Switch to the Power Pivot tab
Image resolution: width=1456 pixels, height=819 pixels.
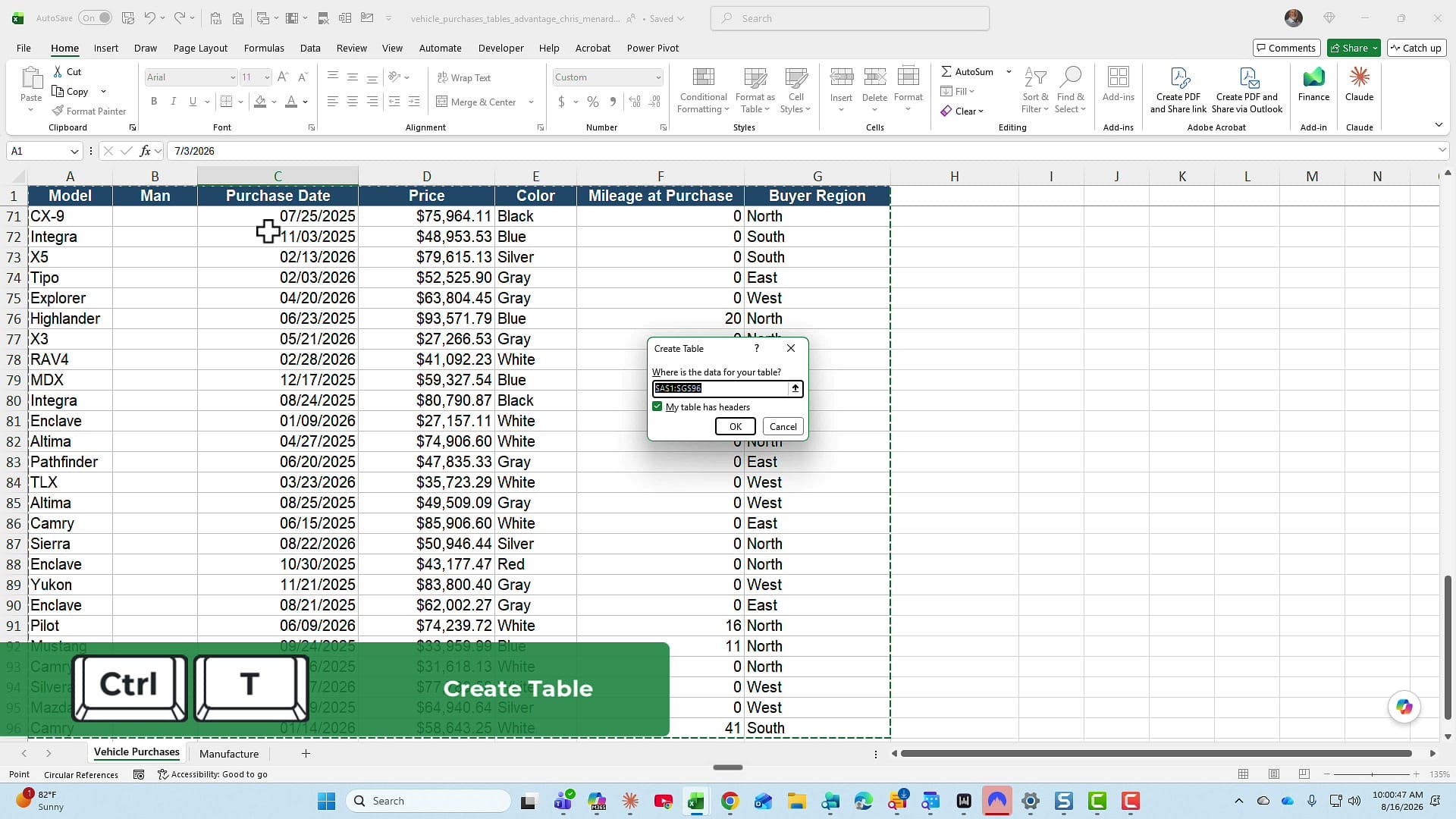tap(653, 48)
